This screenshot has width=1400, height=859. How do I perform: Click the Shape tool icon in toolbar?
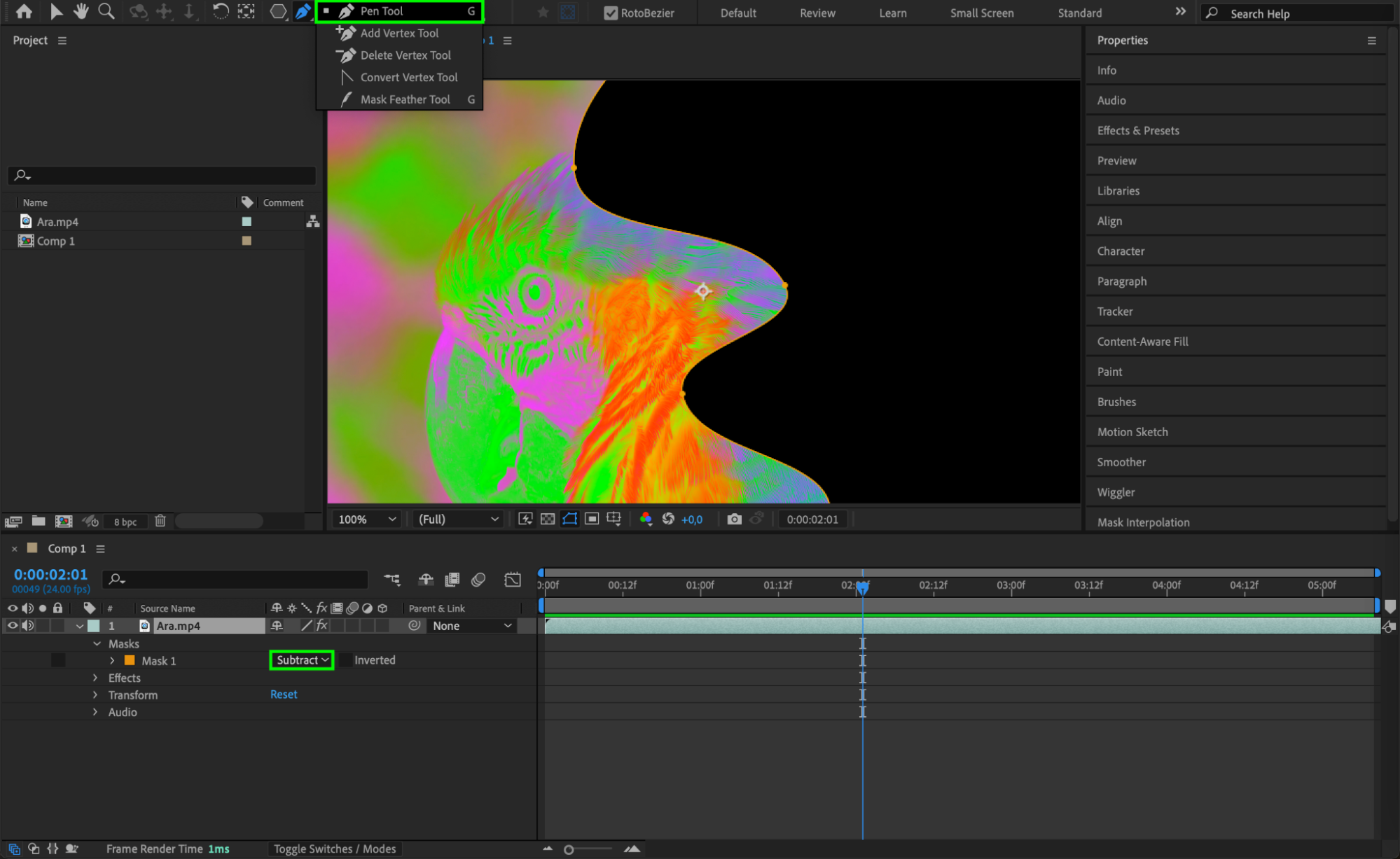click(278, 11)
